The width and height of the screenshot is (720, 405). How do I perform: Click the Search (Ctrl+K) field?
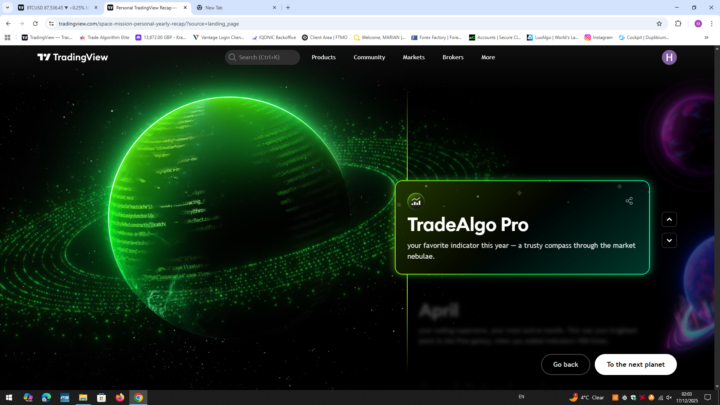click(x=262, y=57)
